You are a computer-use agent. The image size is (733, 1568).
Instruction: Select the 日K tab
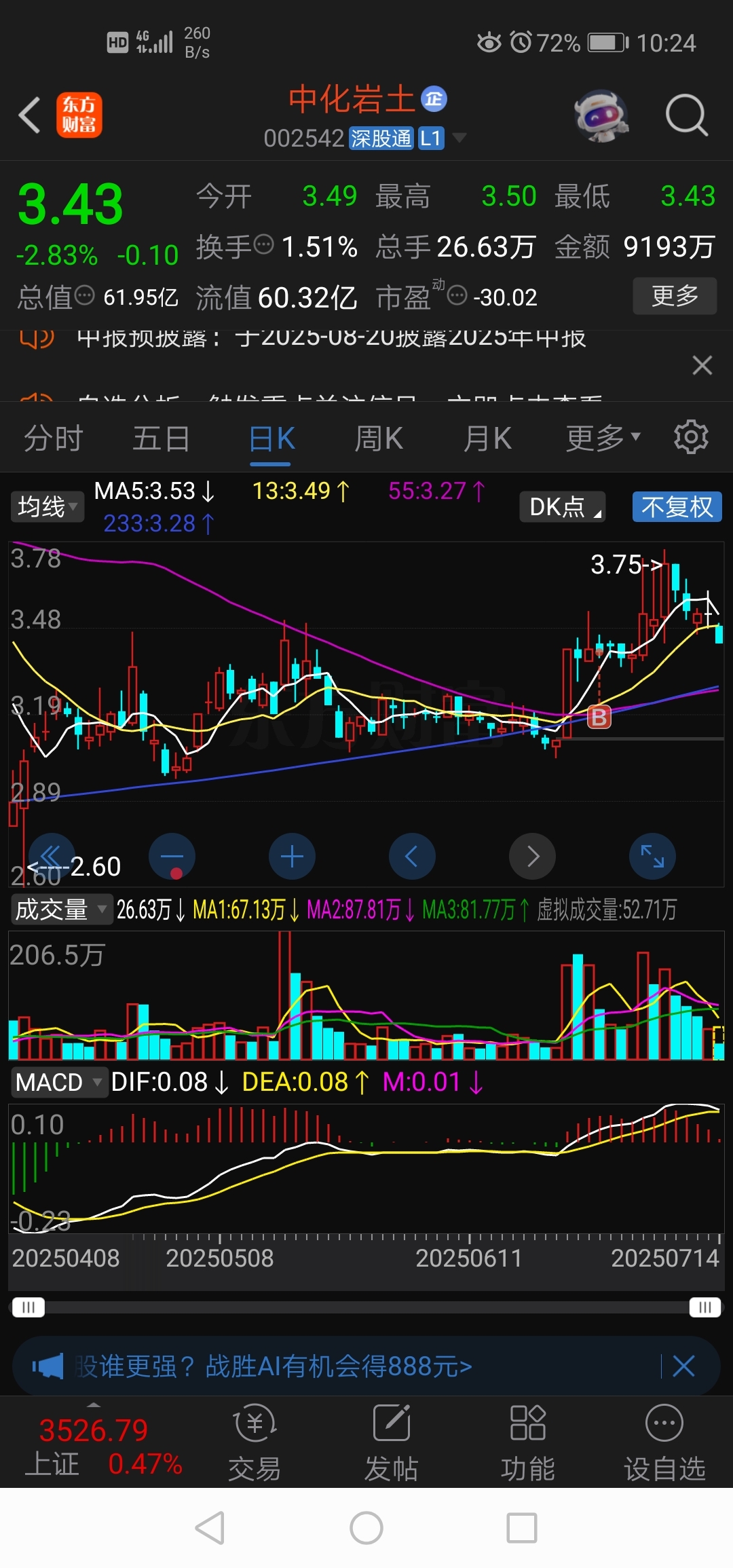click(x=271, y=438)
